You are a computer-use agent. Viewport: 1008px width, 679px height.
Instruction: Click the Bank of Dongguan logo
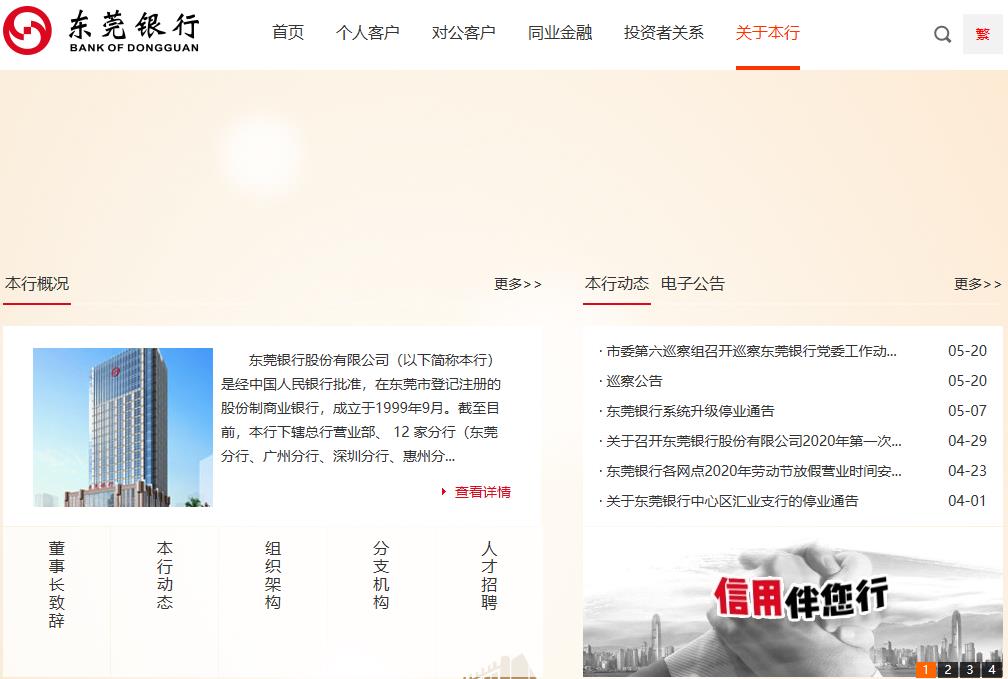[101, 30]
